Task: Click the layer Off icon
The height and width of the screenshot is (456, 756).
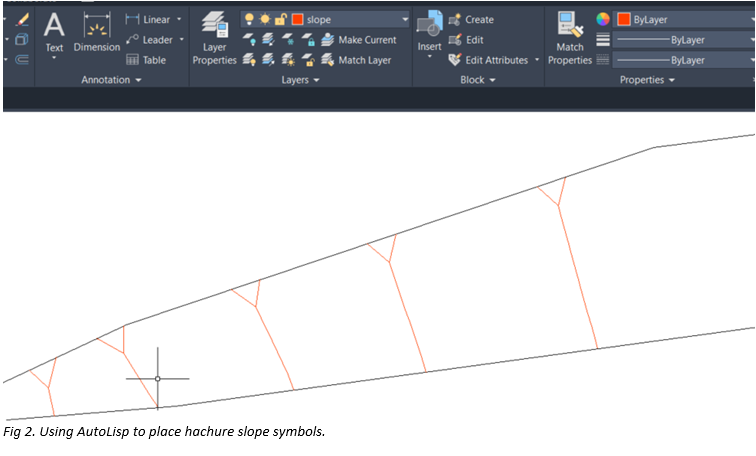Action: (249, 40)
